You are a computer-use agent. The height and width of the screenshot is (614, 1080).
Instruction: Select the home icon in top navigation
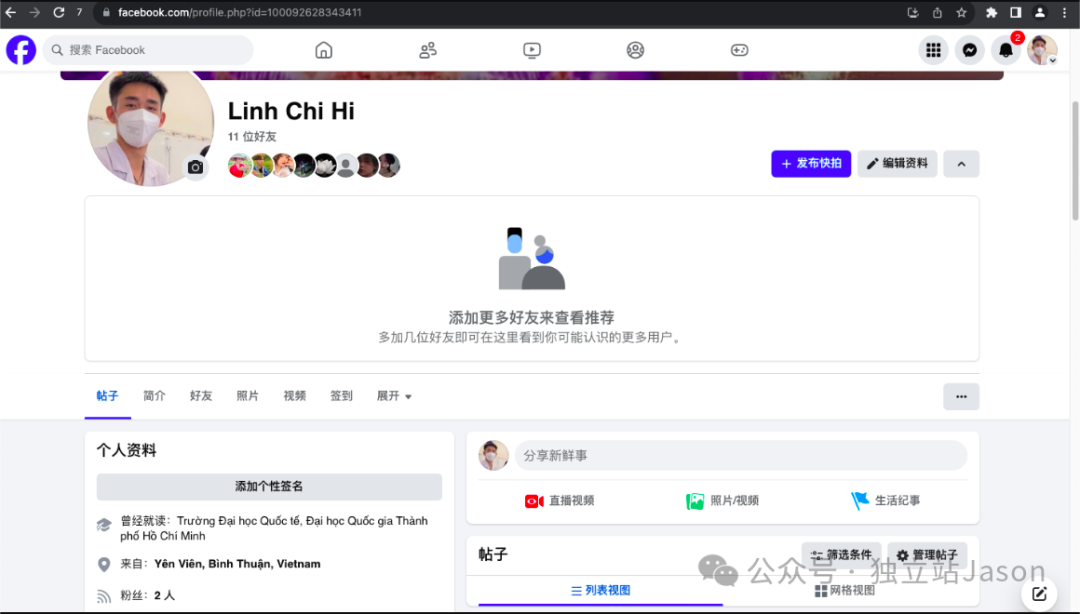point(323,49)
